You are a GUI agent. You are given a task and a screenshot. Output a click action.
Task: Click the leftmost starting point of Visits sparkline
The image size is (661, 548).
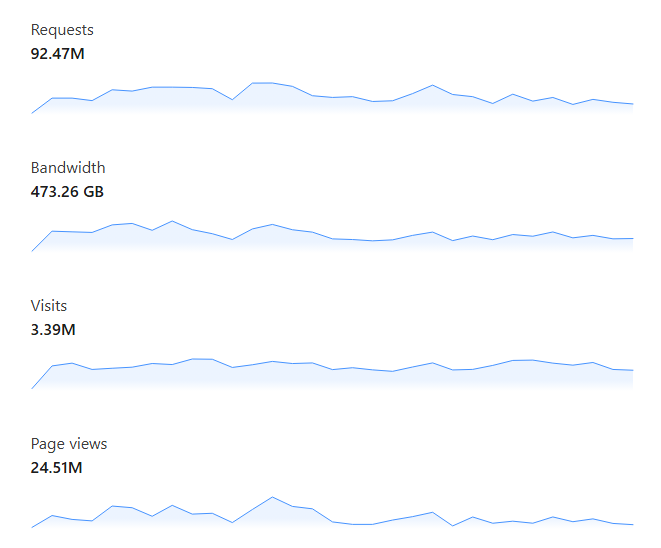[32, 388]
